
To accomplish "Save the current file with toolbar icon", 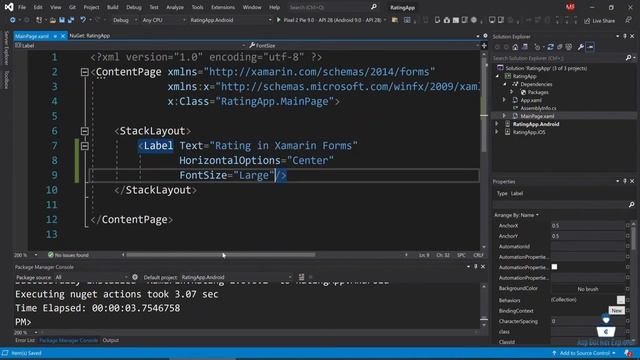I will tap(62, 20).
